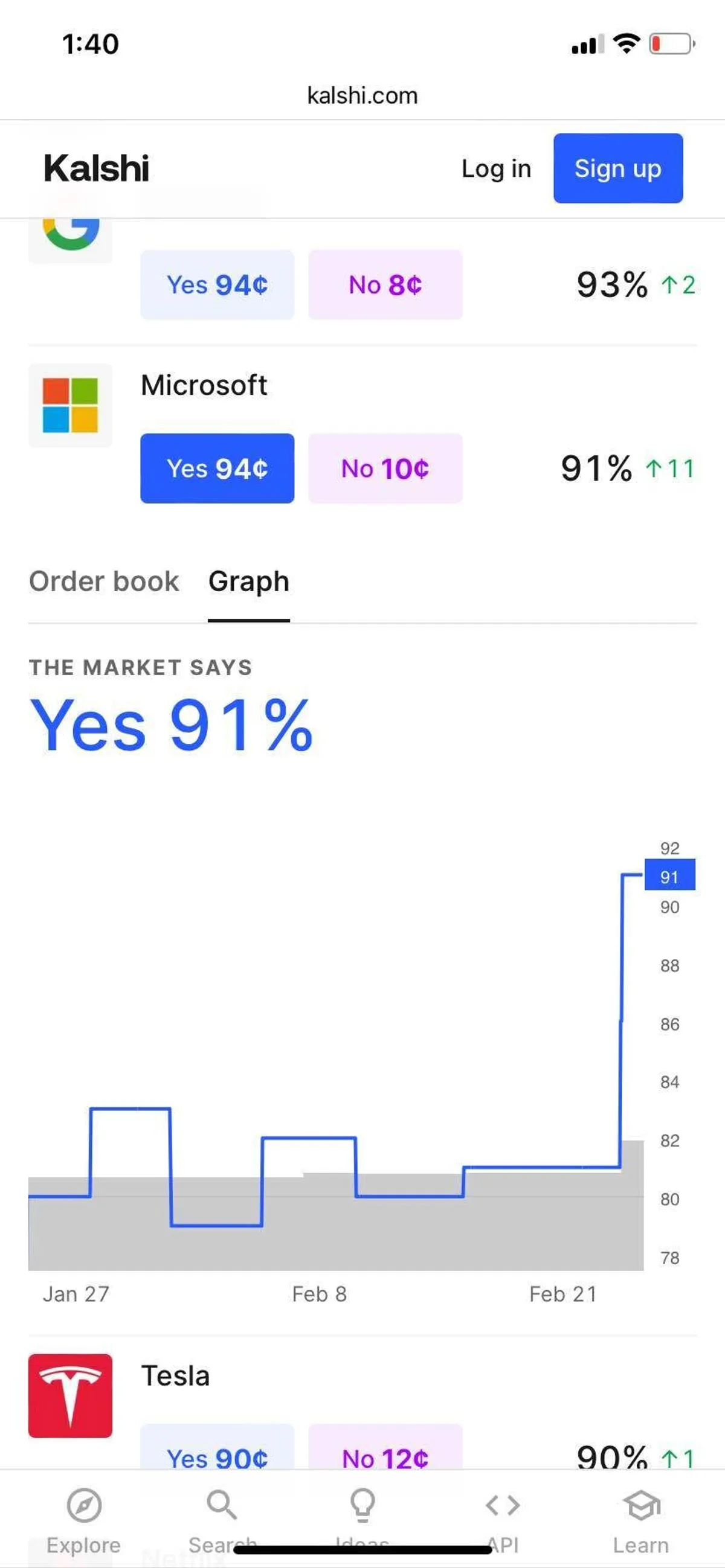Tap the Explore compass icon

pos(84,1505)
